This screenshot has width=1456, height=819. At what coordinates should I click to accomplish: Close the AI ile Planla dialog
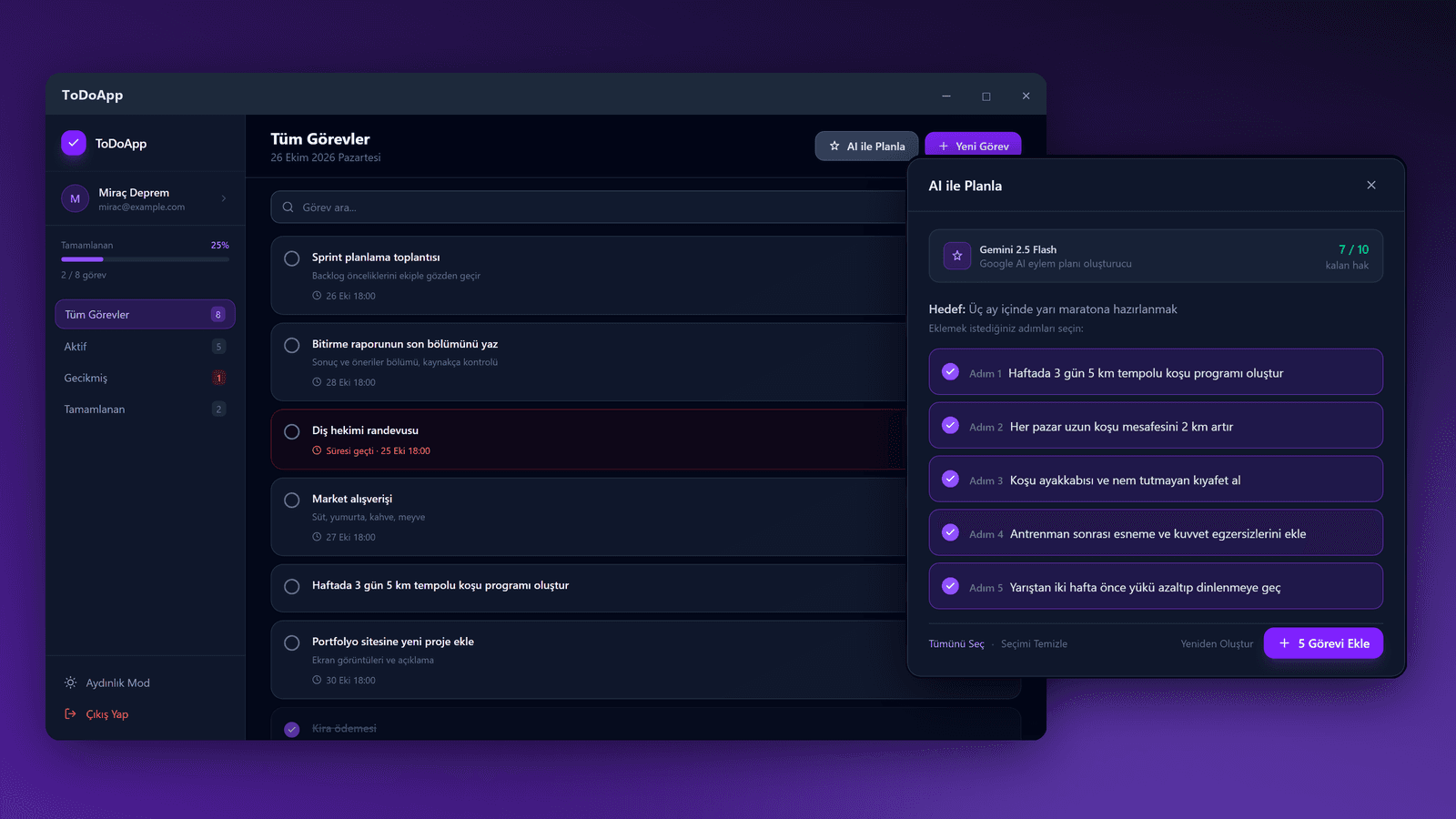(x=1371, y=185)
